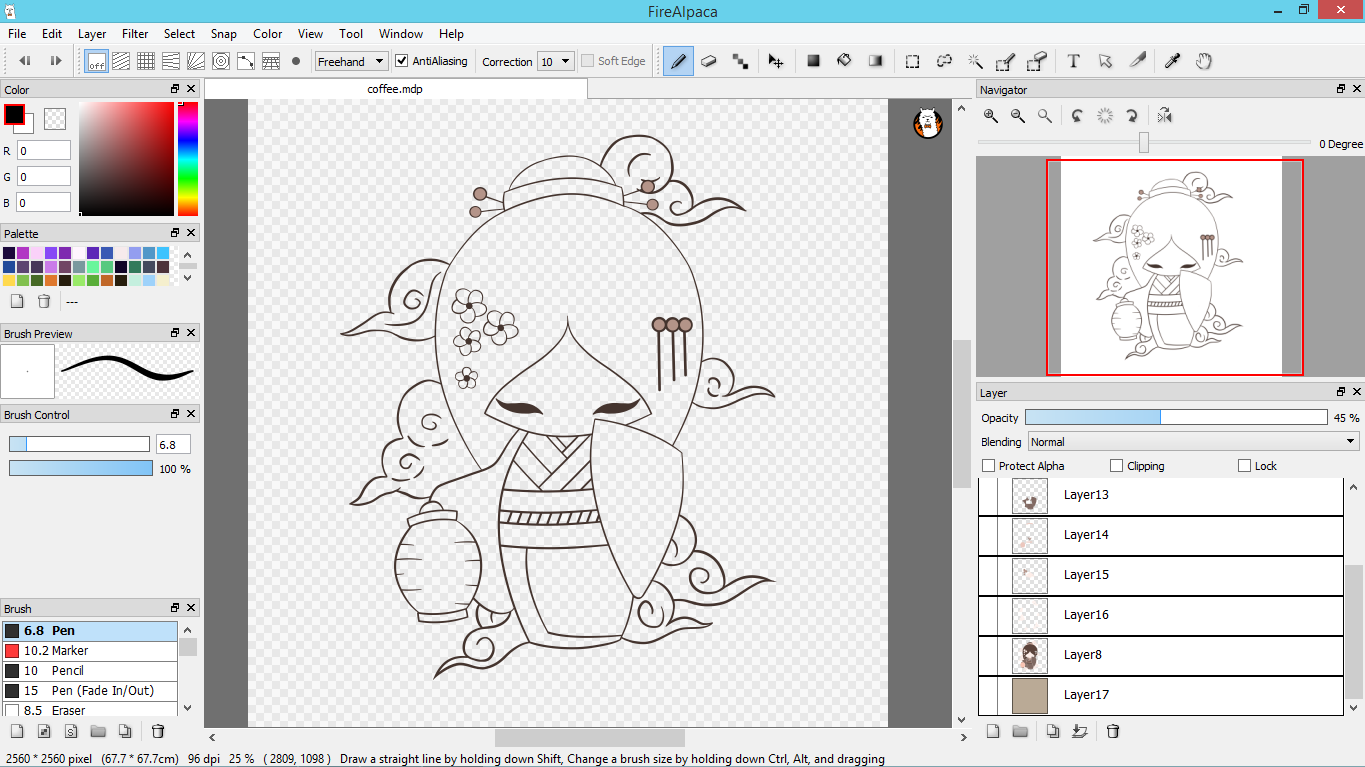Select Marker brush in Brush list

click(x=90, y=651)
